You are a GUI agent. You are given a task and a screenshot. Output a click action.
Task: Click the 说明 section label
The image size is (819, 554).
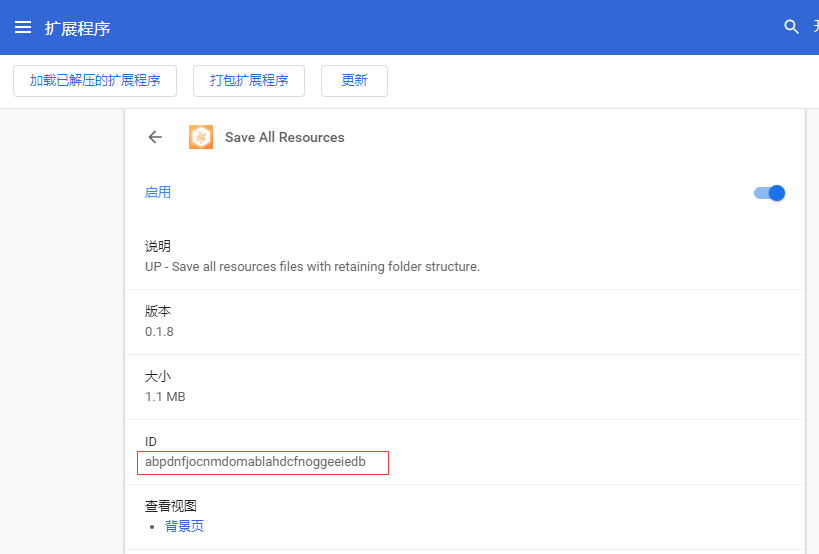[158, 246]
